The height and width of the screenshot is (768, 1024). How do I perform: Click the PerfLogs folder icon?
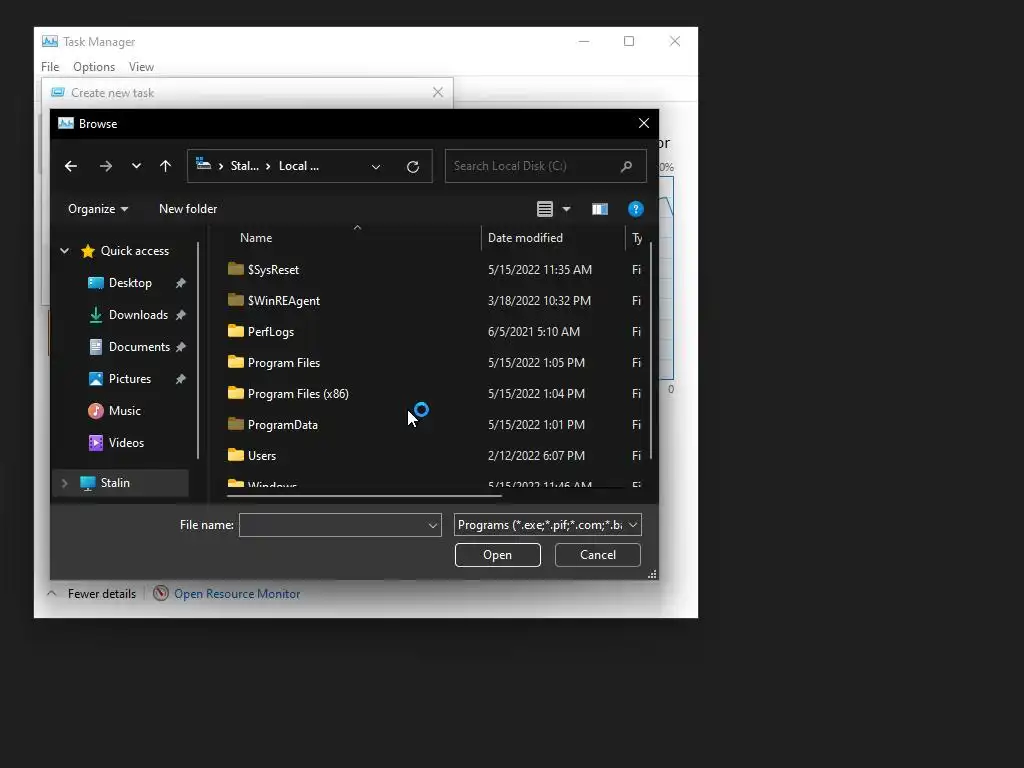(236, 330)
